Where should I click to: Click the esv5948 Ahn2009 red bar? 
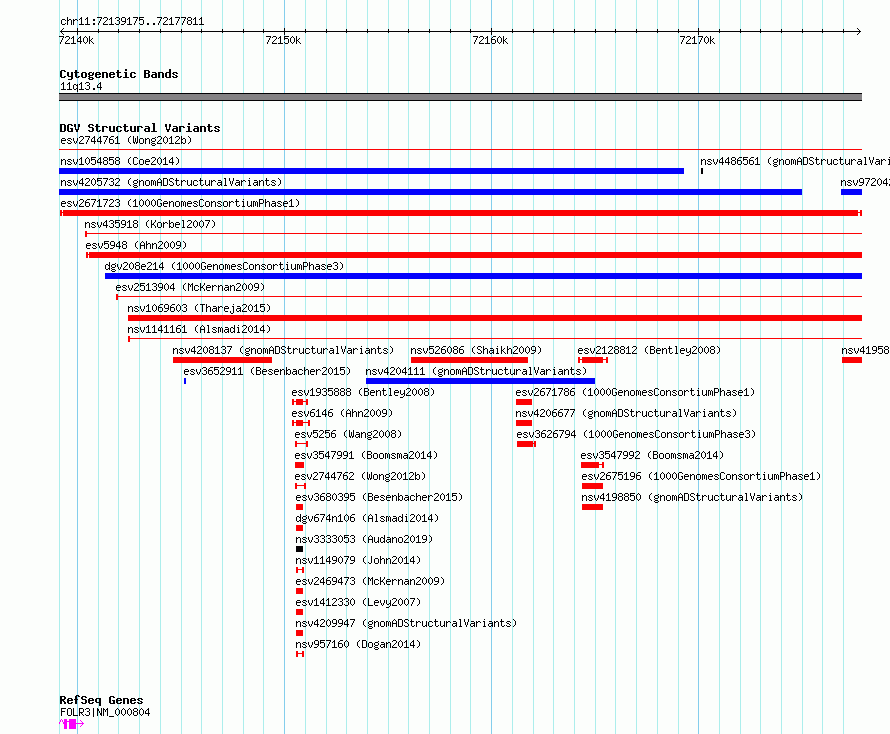474,255
